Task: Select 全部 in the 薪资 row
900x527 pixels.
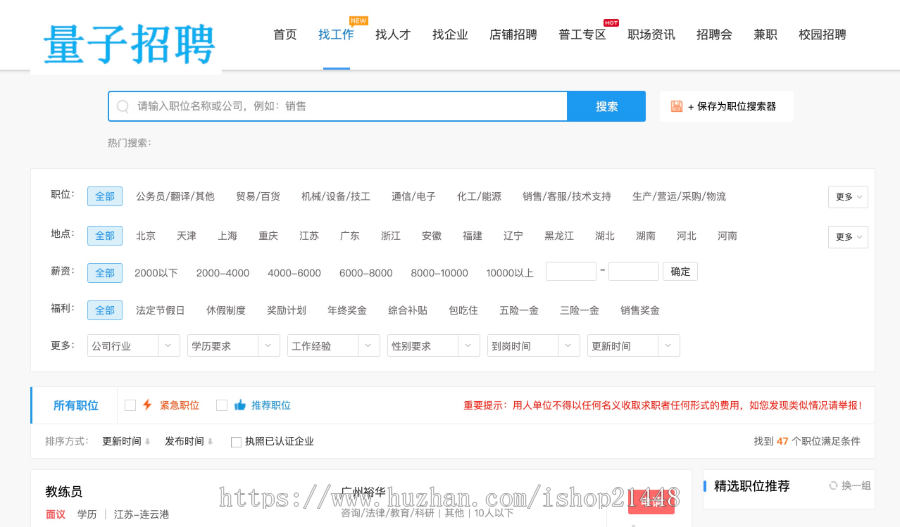Action: pos(104,273)
